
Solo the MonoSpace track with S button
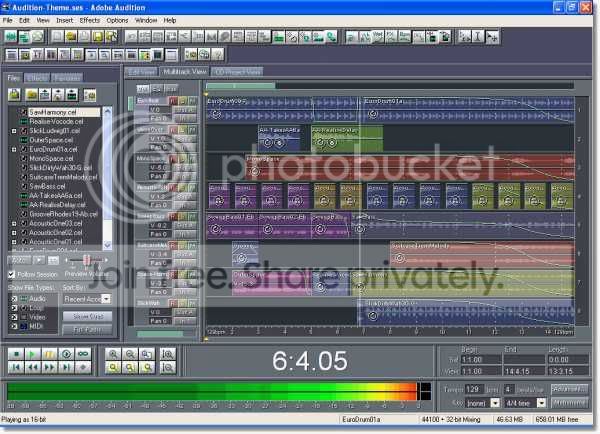point(183,159)
